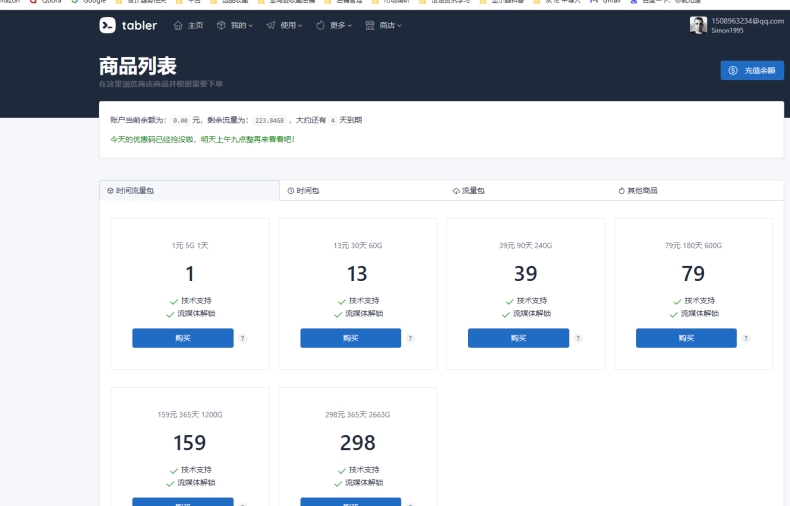Click the green coupon notice text

coord(203,139)
